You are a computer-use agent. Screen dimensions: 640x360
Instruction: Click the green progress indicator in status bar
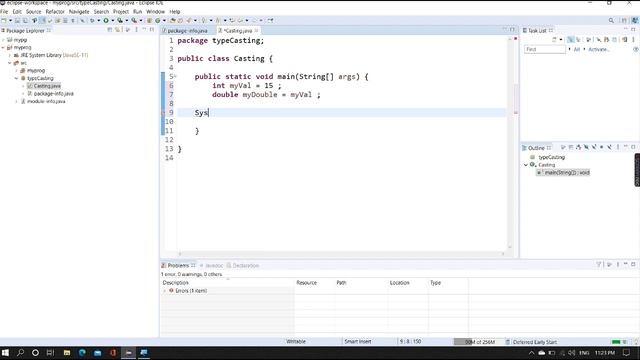616,342
